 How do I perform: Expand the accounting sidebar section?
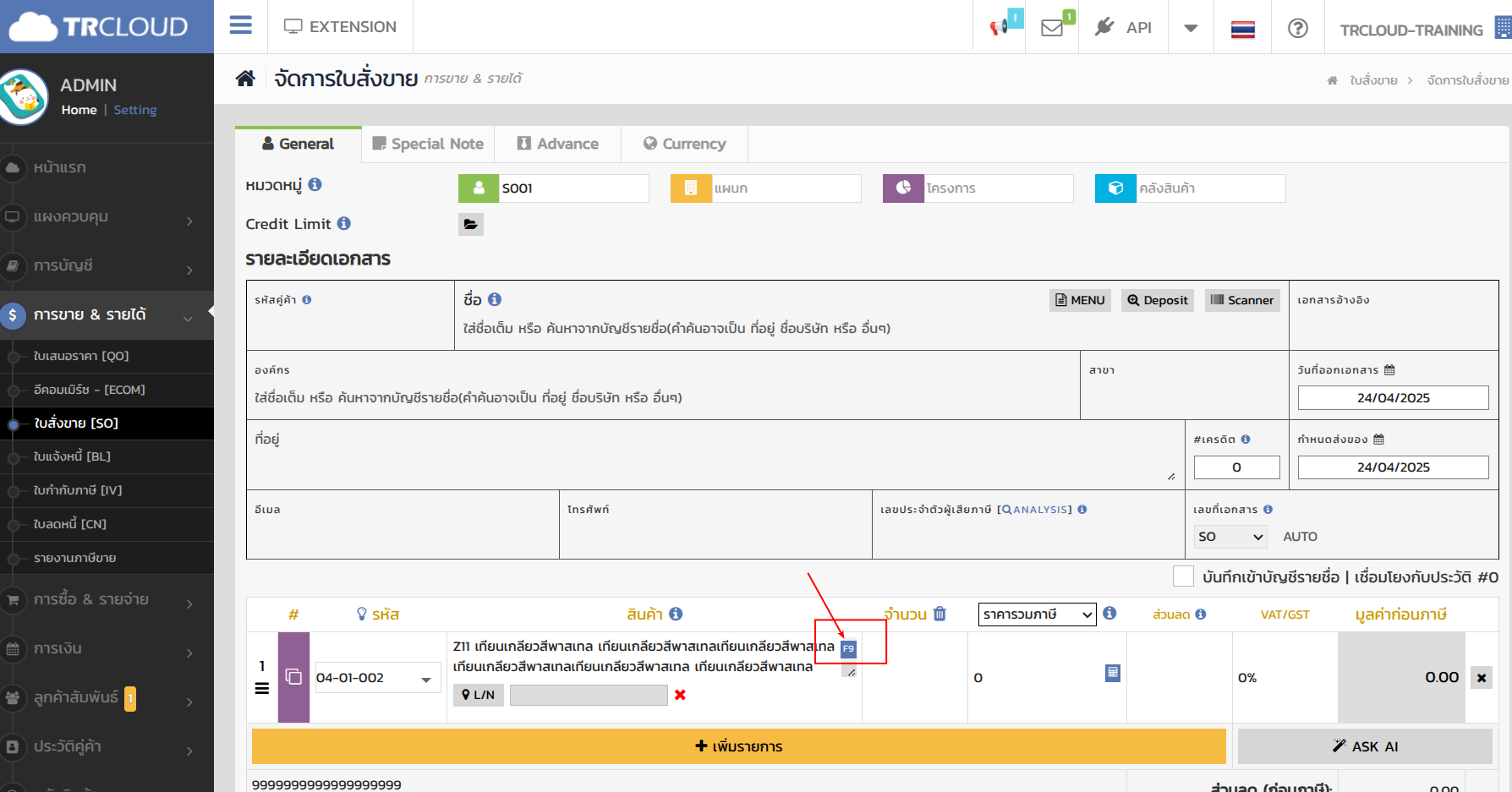(107, 266)
